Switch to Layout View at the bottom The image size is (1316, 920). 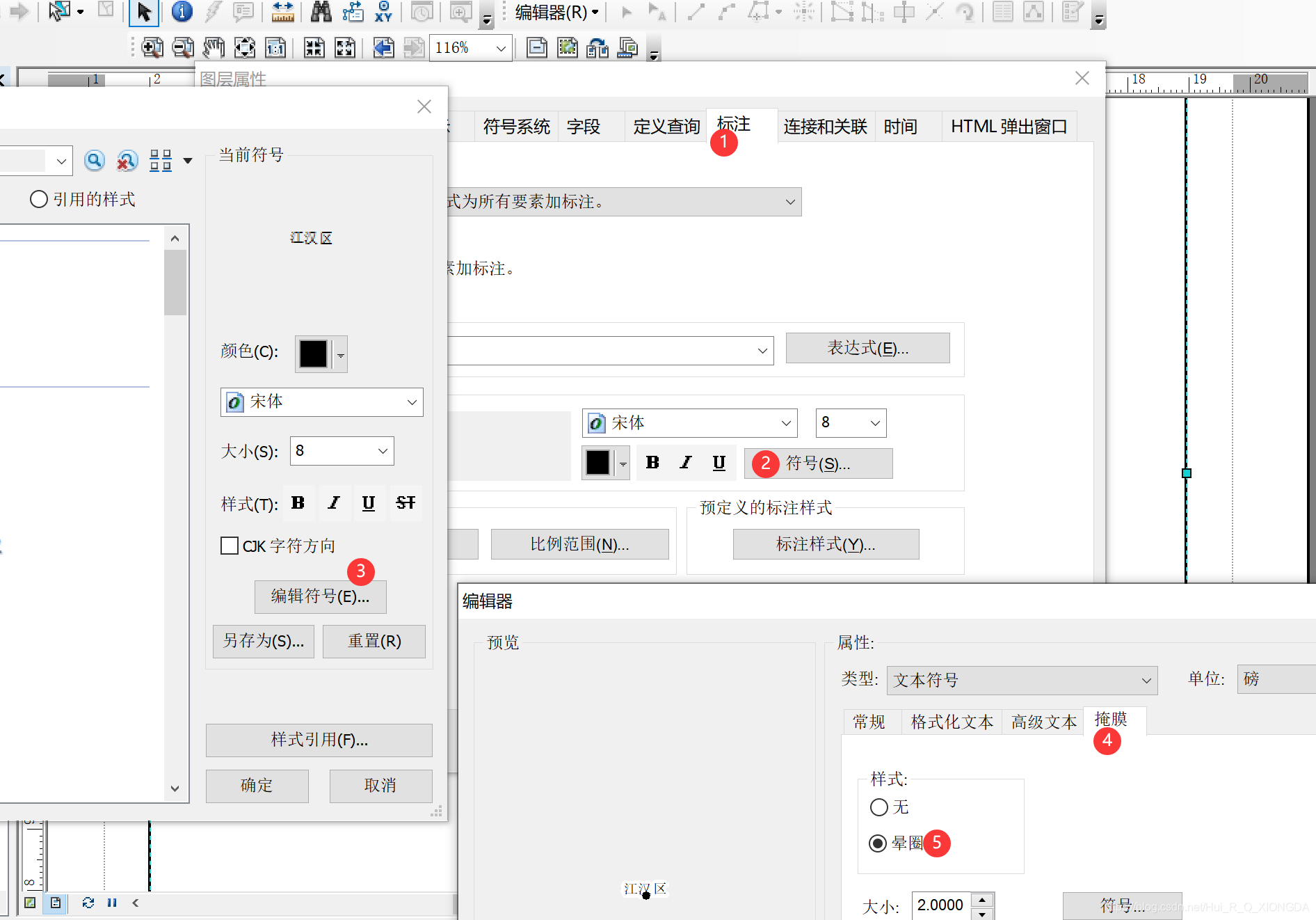click(x=56, y=903)
